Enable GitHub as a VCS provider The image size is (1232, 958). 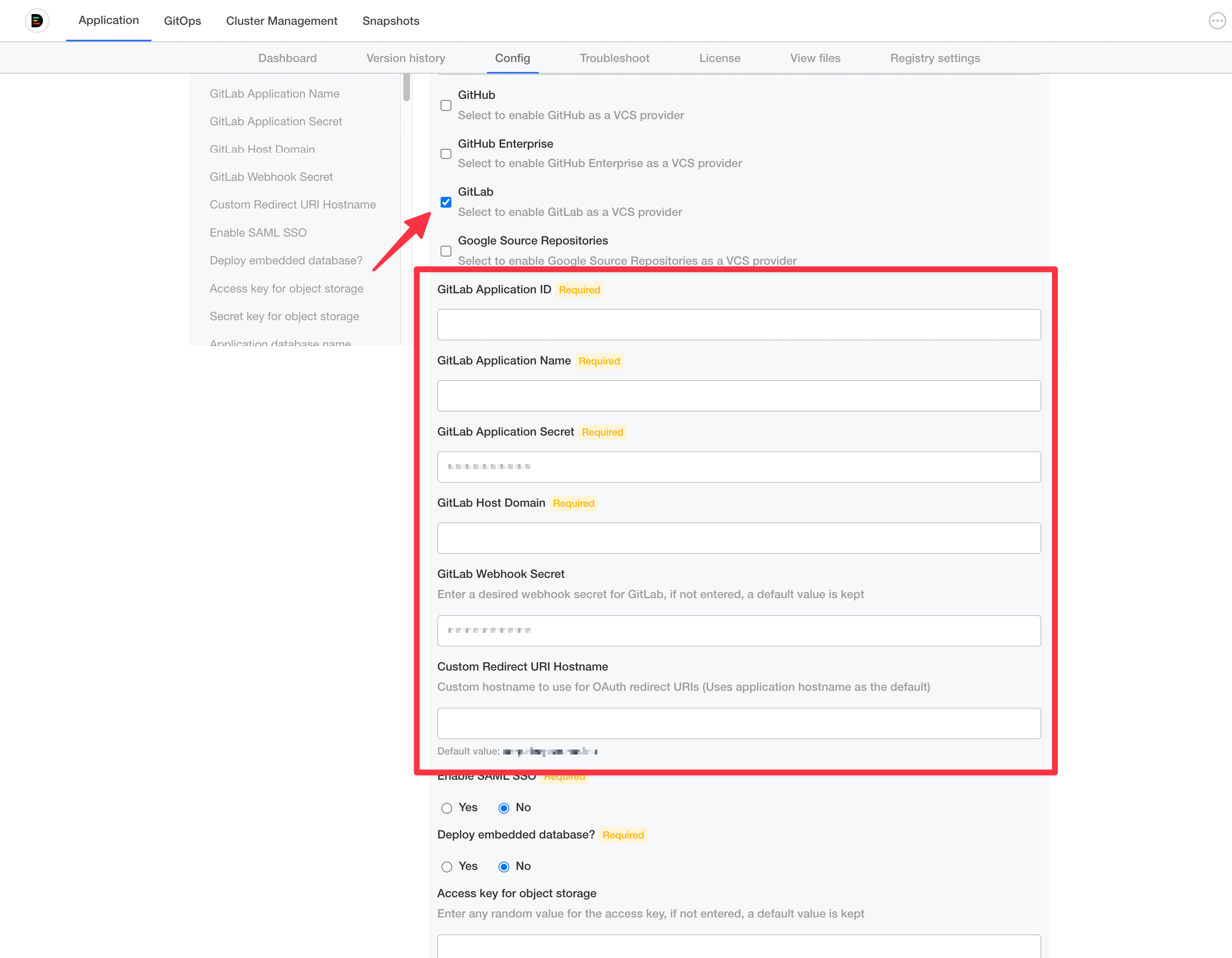coord(446,105)
